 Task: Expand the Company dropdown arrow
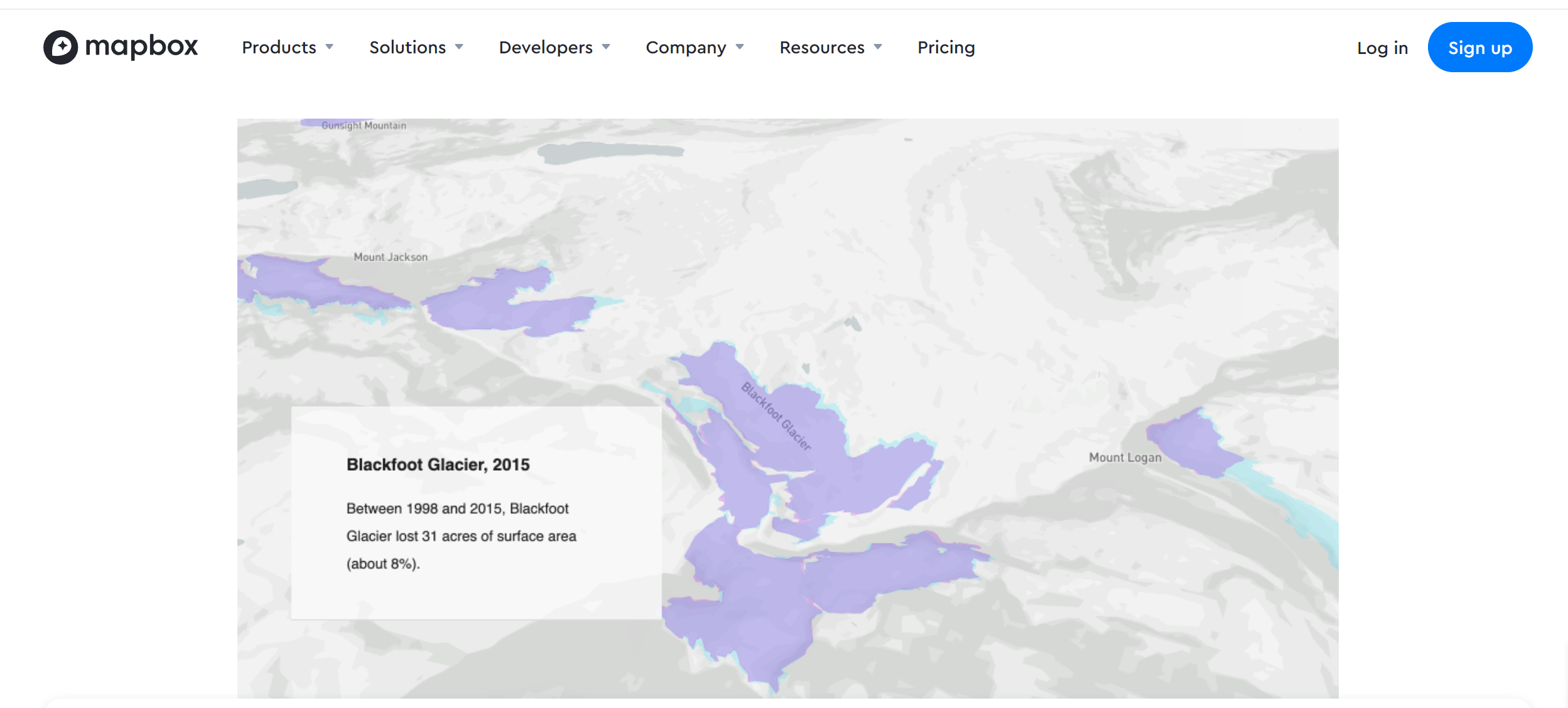coord(740,47)
